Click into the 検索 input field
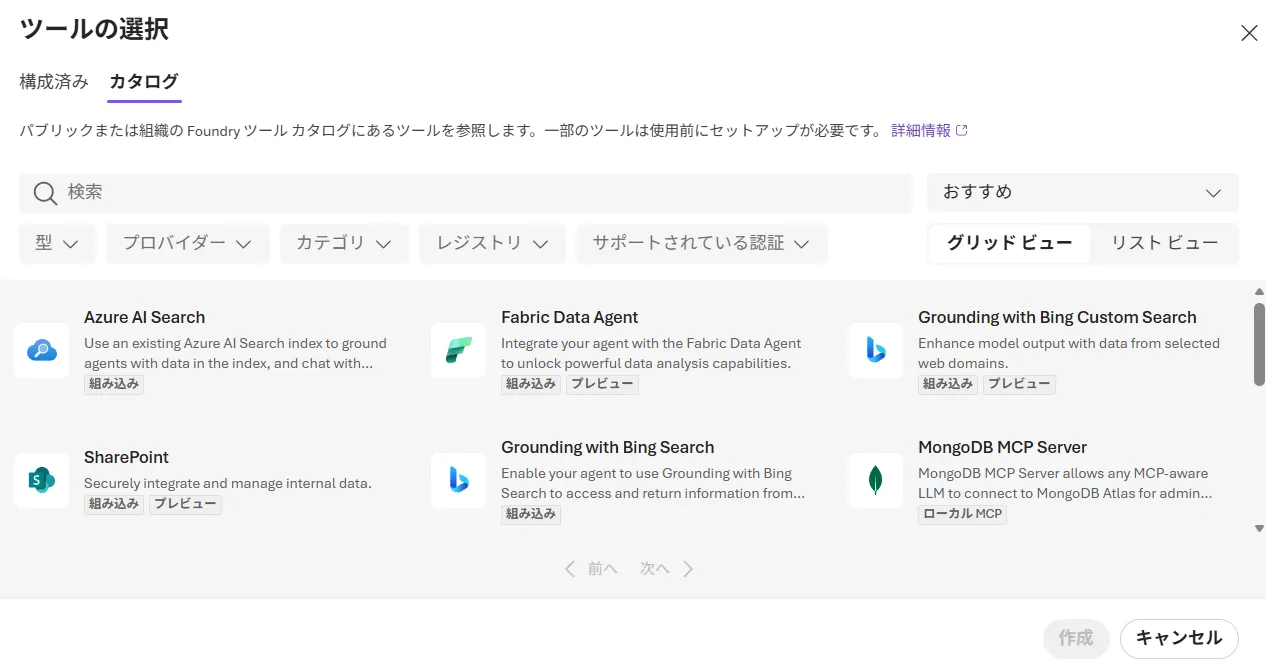Viewport: 1266px width, 671px height. 465,192
